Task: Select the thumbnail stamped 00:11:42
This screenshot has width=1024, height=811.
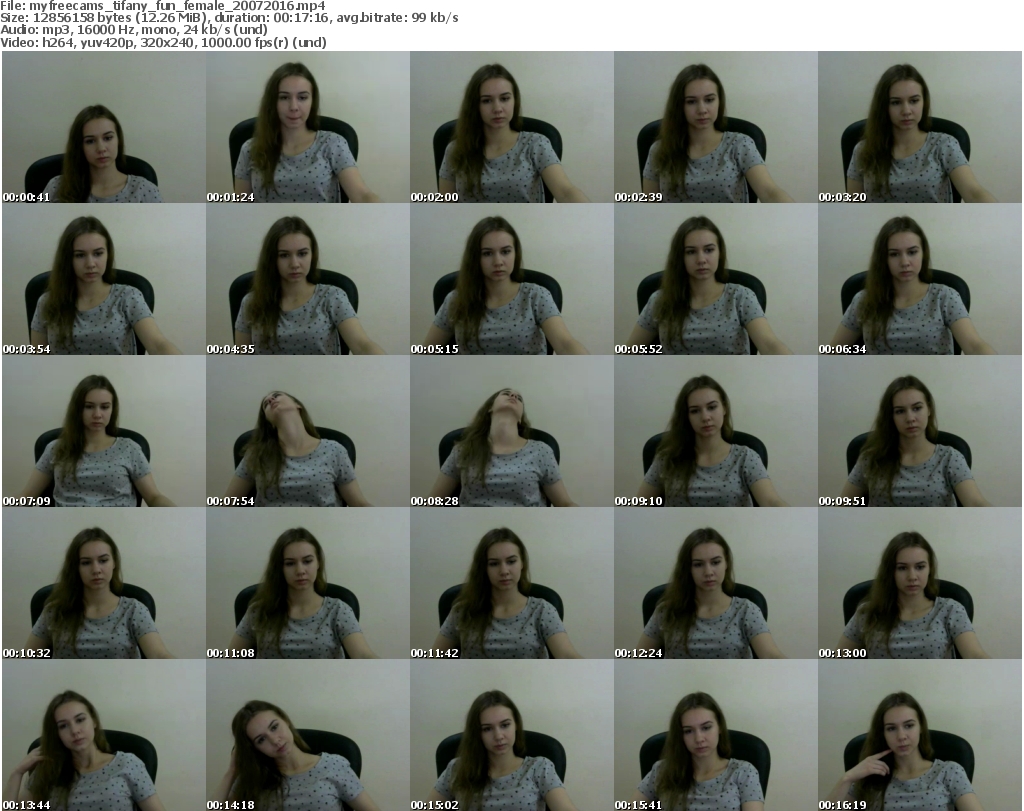Action: click(x=511, y=583)
